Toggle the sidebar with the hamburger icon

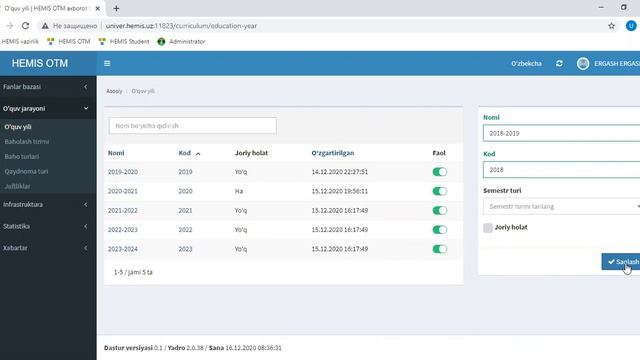[x=107, y=63]
